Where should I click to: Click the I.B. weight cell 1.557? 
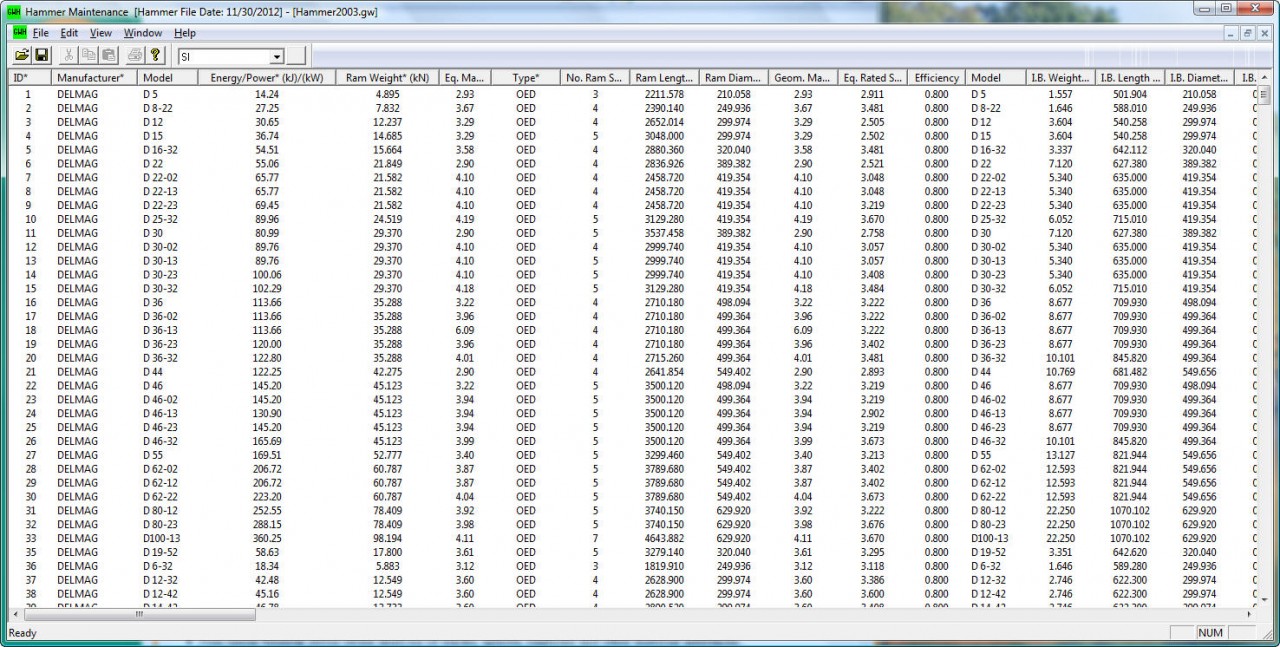[x=1060, y=94]
